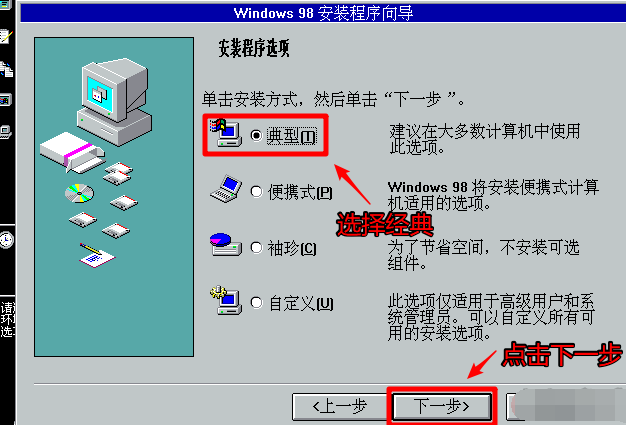Image resolution: width=626 pixels, height=425 pixels.
Task: Click the Custom setup gear computer icon
Action: (x=226, y=300)
